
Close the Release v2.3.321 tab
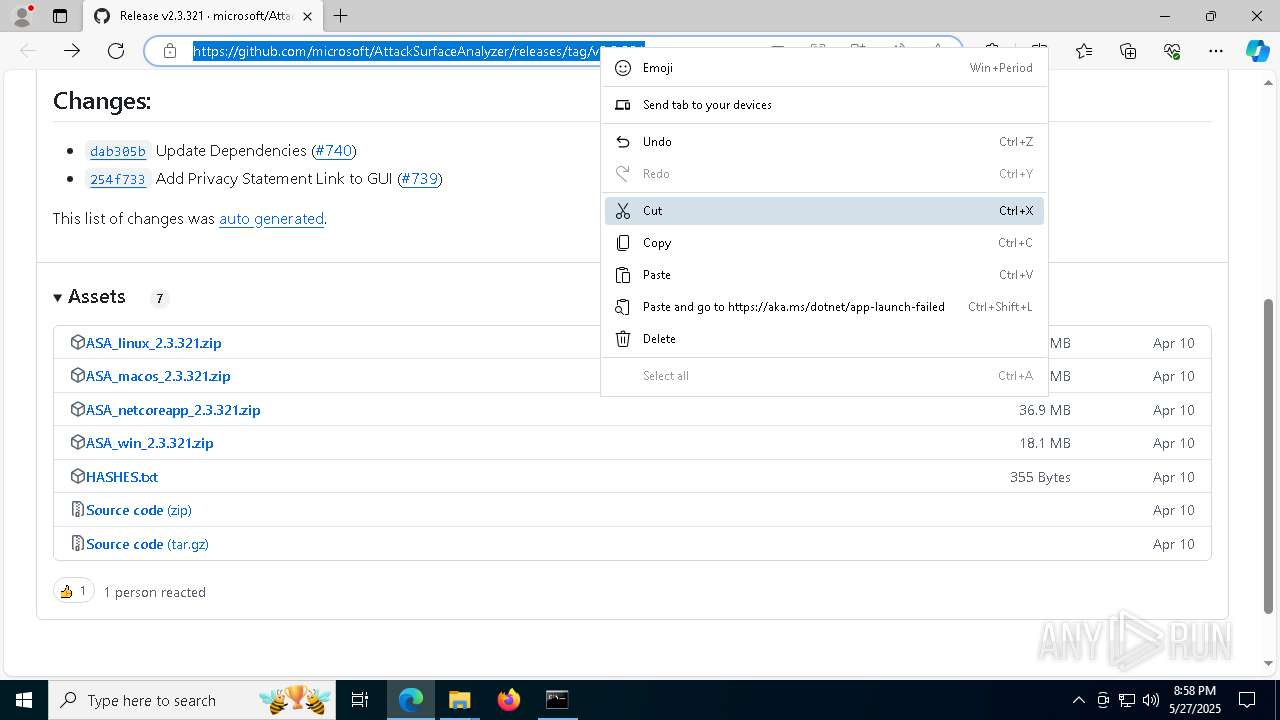[x=307, y=16]
